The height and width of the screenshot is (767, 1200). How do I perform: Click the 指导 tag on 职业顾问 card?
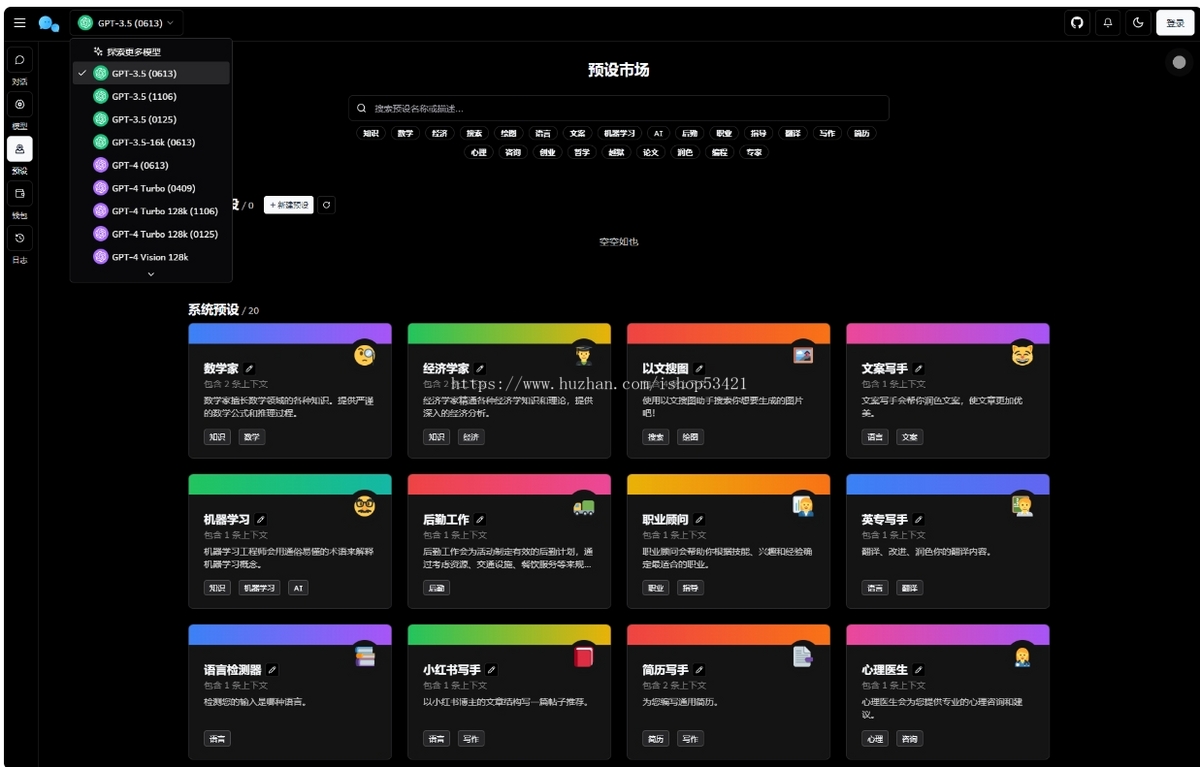coord(690,588)
